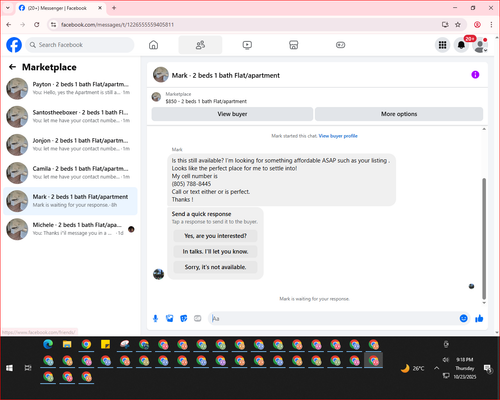Open Task View on the taskbar
This screenshot has width=500, height=400.
coord(28,368)
